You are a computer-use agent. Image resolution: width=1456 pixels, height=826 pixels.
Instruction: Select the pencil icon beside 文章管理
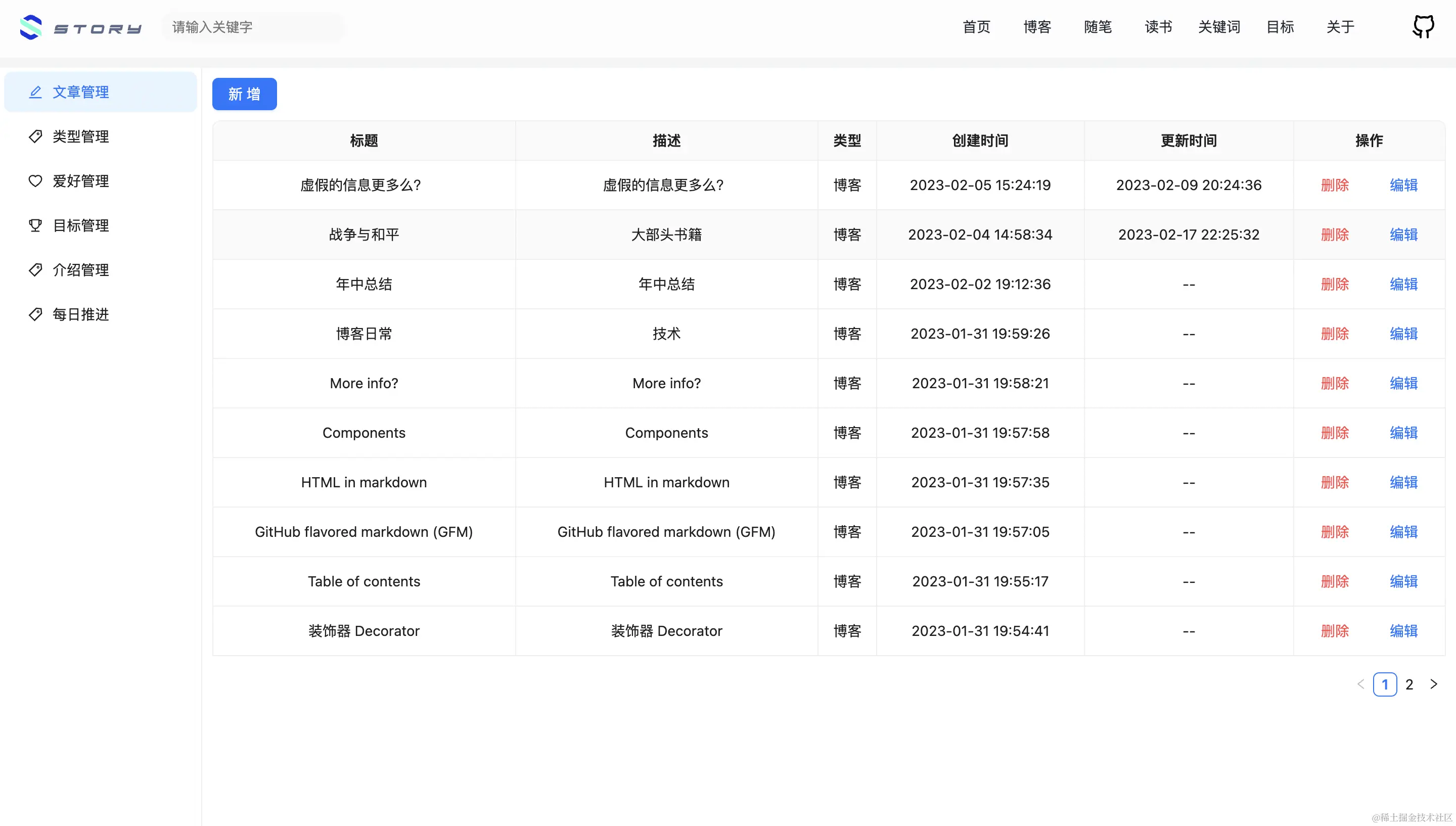[x=35, y=92]
